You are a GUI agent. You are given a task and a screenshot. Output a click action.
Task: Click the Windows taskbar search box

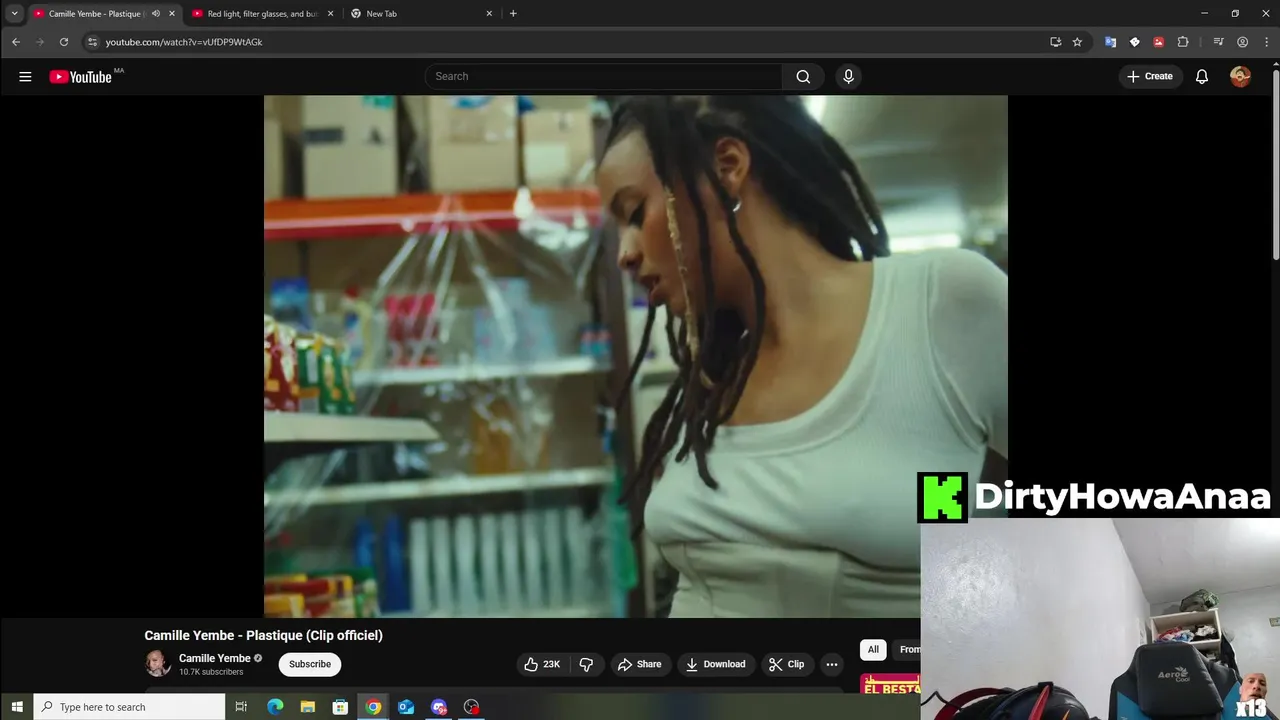coord(130,707)
